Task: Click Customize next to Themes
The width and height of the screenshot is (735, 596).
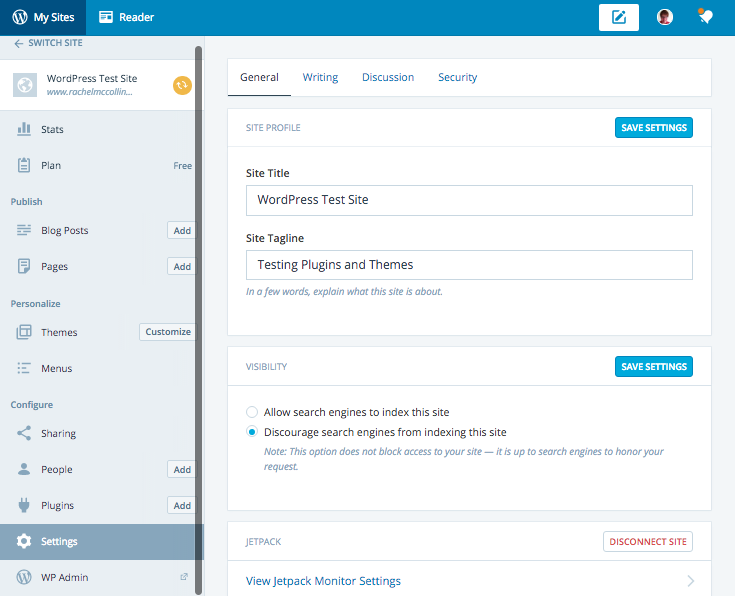Action: pos(168,332)
